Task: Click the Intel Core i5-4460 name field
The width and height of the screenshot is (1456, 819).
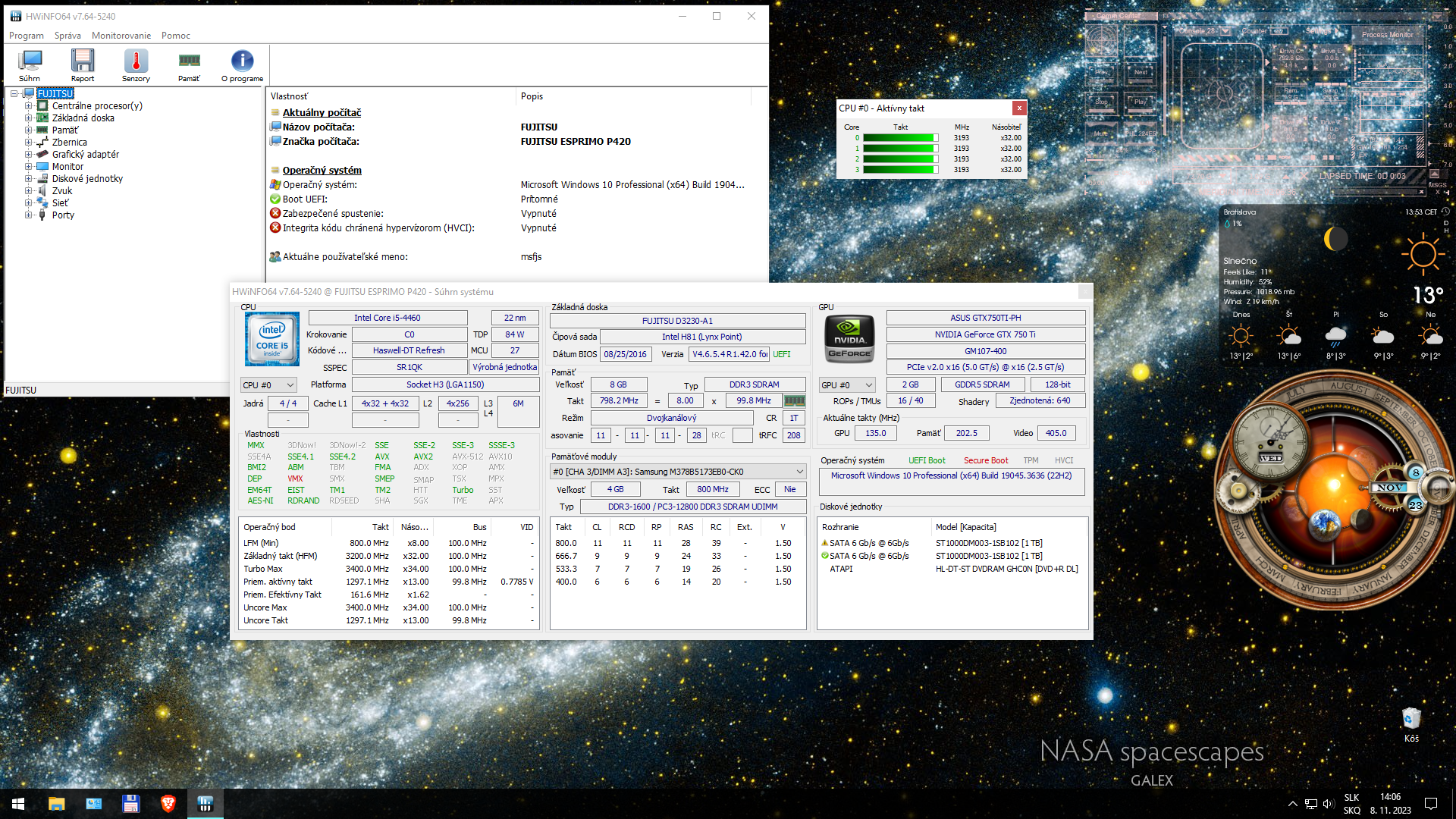Action: pos(387,318)
